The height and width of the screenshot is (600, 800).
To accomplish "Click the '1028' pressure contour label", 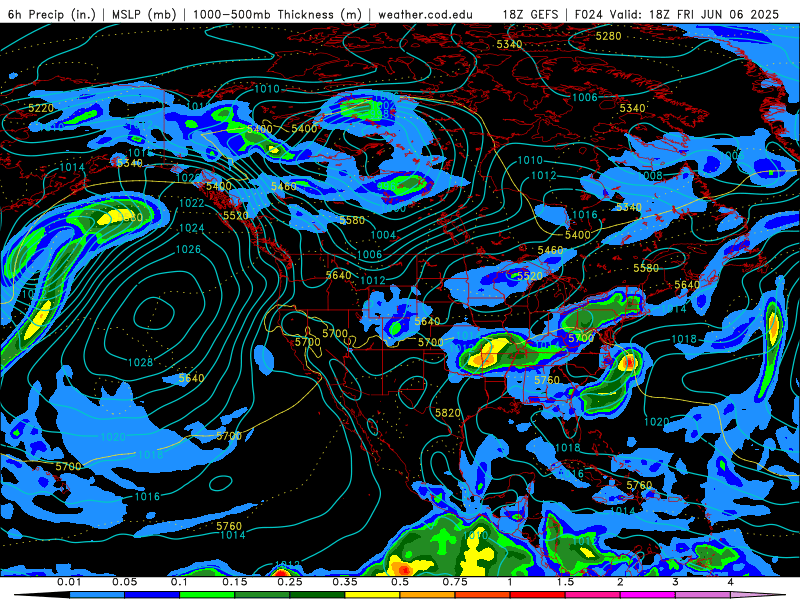I will coord(140,362).
